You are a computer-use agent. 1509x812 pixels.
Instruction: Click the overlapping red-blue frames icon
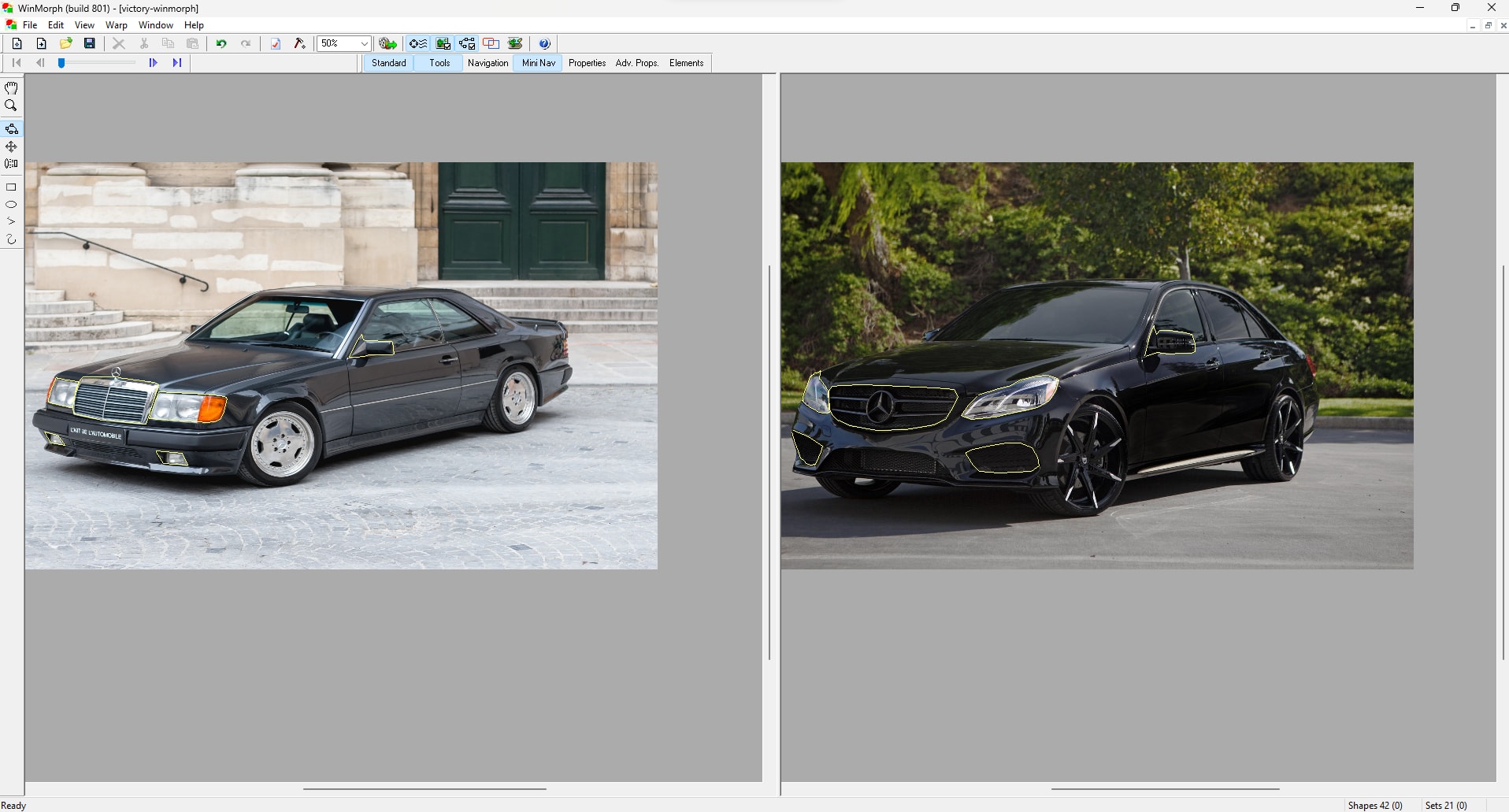[x=491, y=43]
